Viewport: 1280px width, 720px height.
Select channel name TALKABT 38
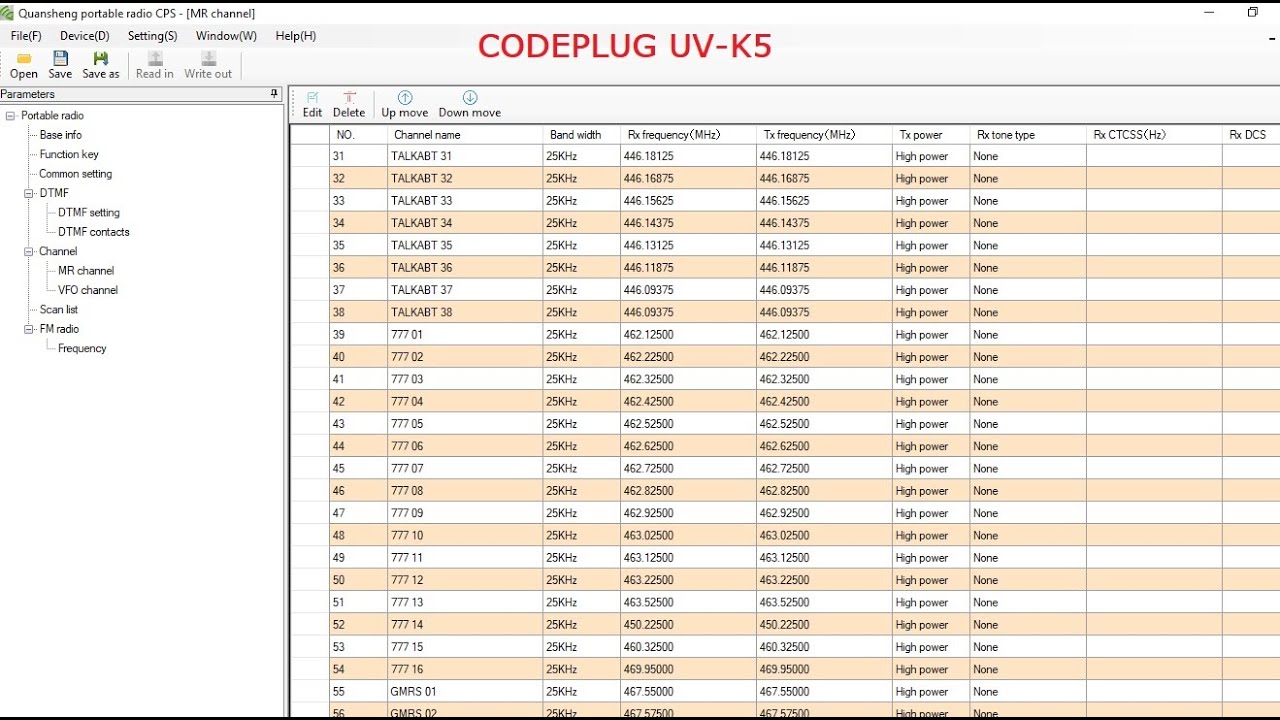465,312
